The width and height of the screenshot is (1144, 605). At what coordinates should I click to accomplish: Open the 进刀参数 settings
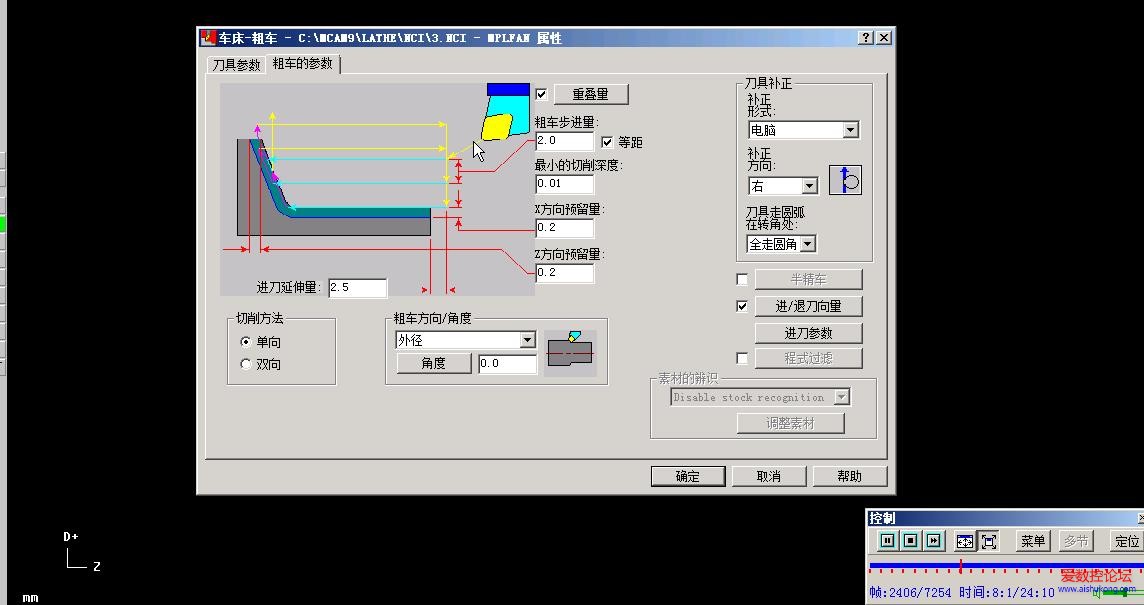[x=808, y=332]
